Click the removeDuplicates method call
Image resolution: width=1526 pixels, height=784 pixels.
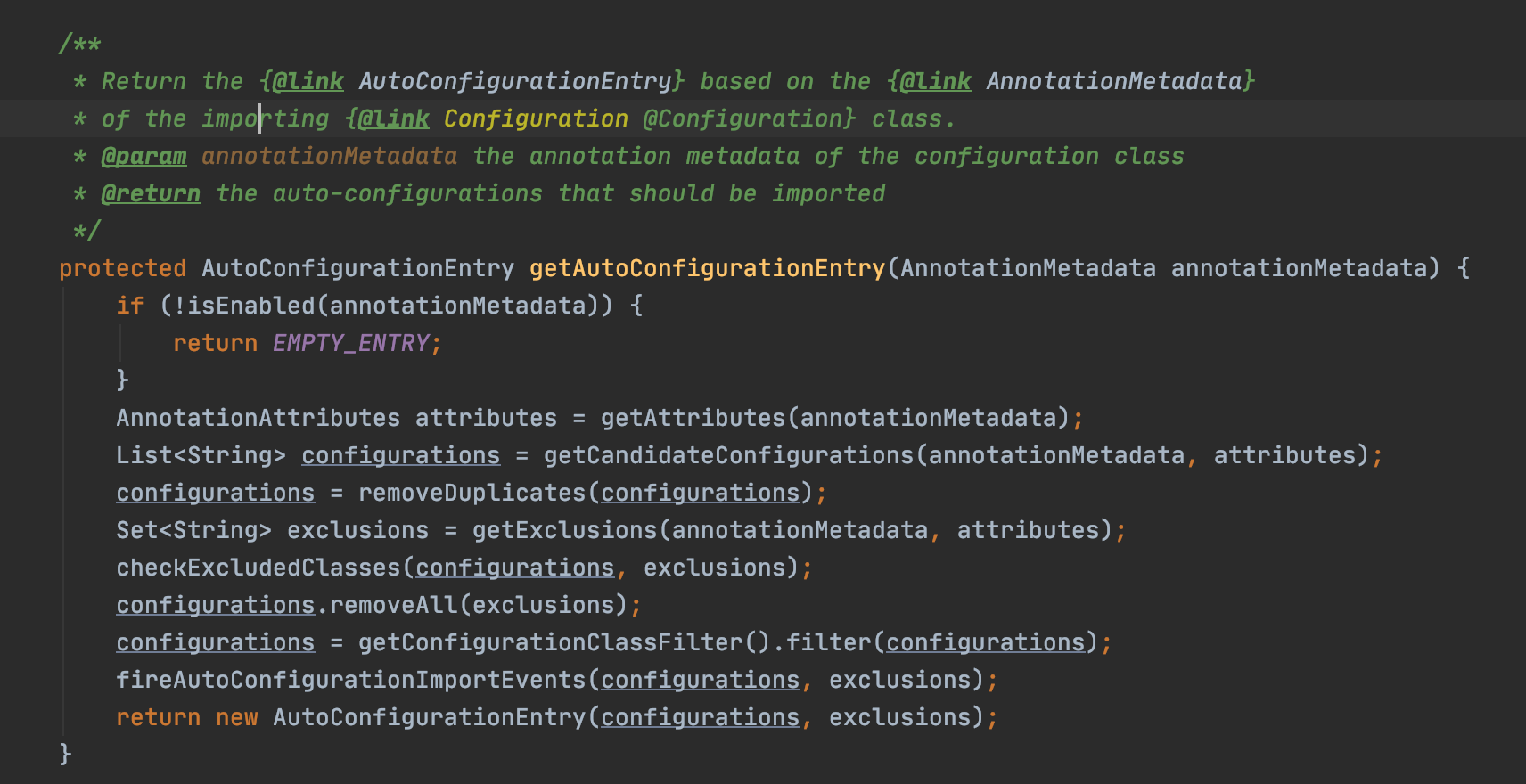(472, 493)
